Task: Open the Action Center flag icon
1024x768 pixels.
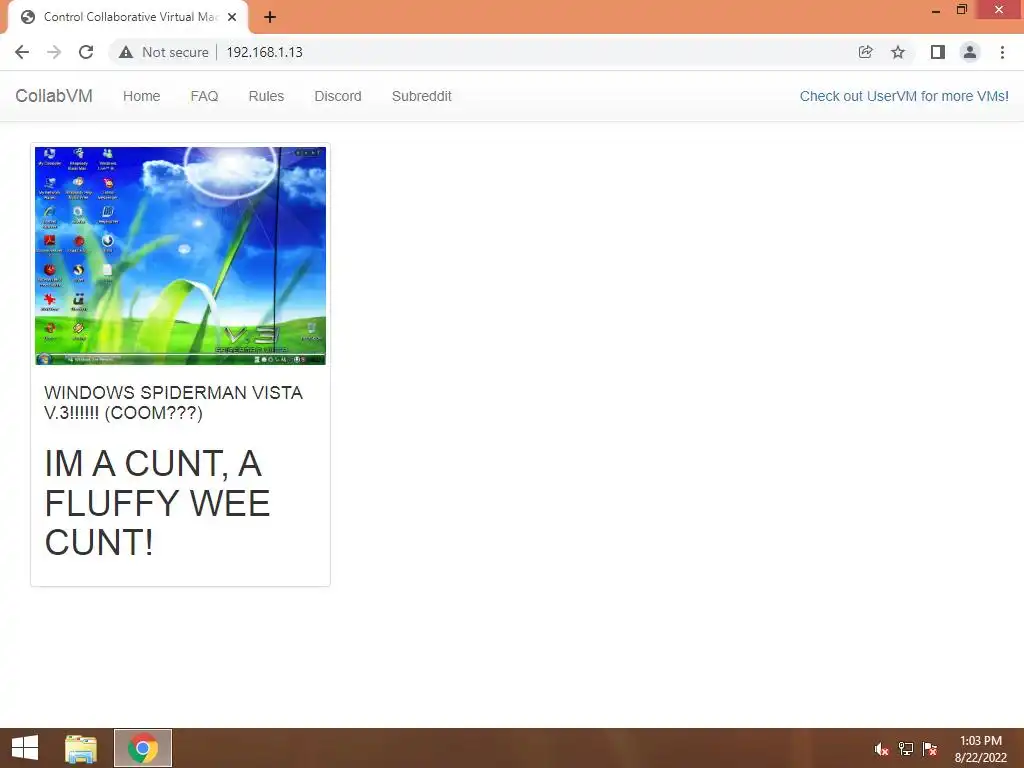Action: (930, 748)
